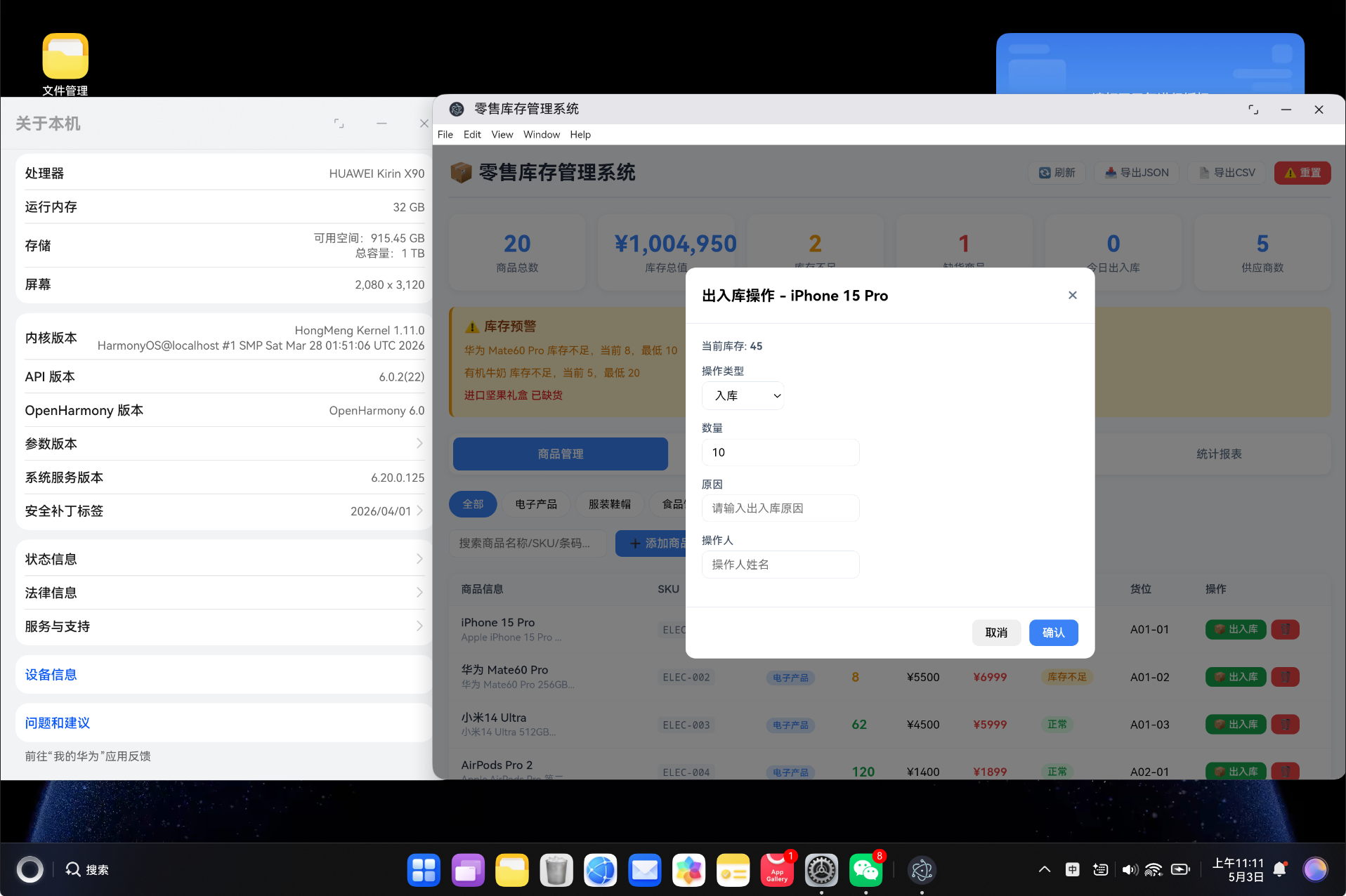This screenshot has height=896, width=1346.
Task: Click the taskbar start circle icon
Action: coord(30,869)
